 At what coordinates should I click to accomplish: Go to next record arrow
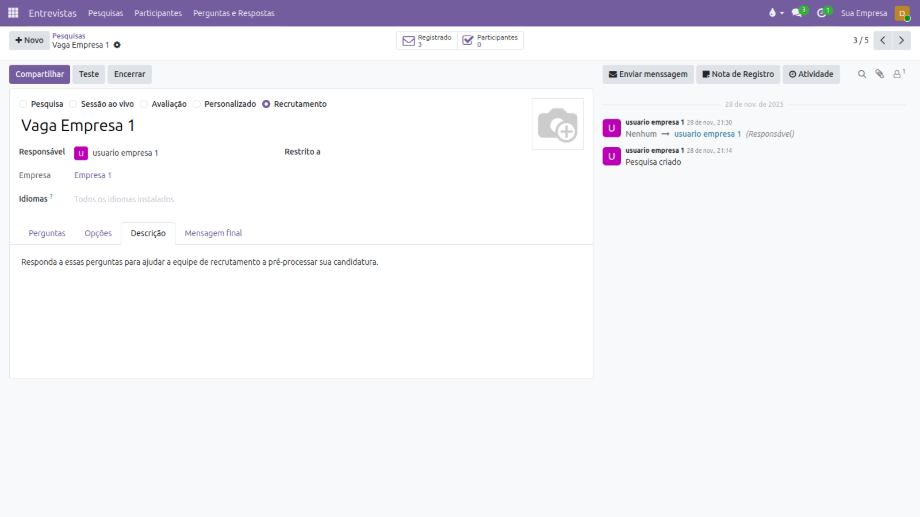click(901, 40)
